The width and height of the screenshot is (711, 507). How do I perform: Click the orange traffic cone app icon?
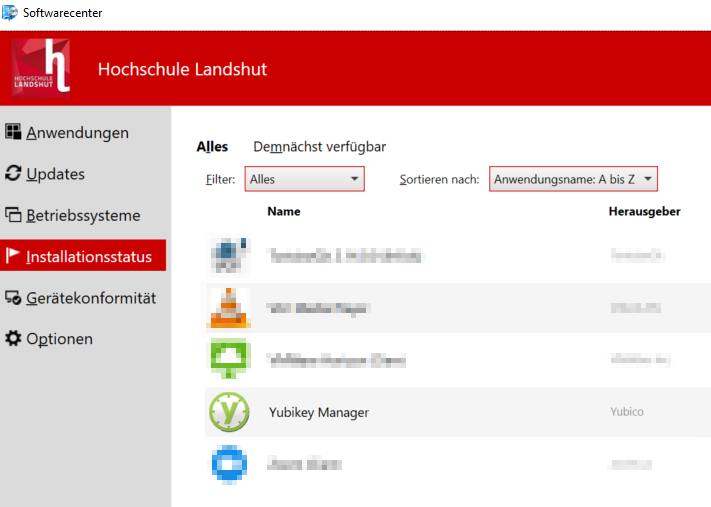pyautogui.click(x=228, y=308)
